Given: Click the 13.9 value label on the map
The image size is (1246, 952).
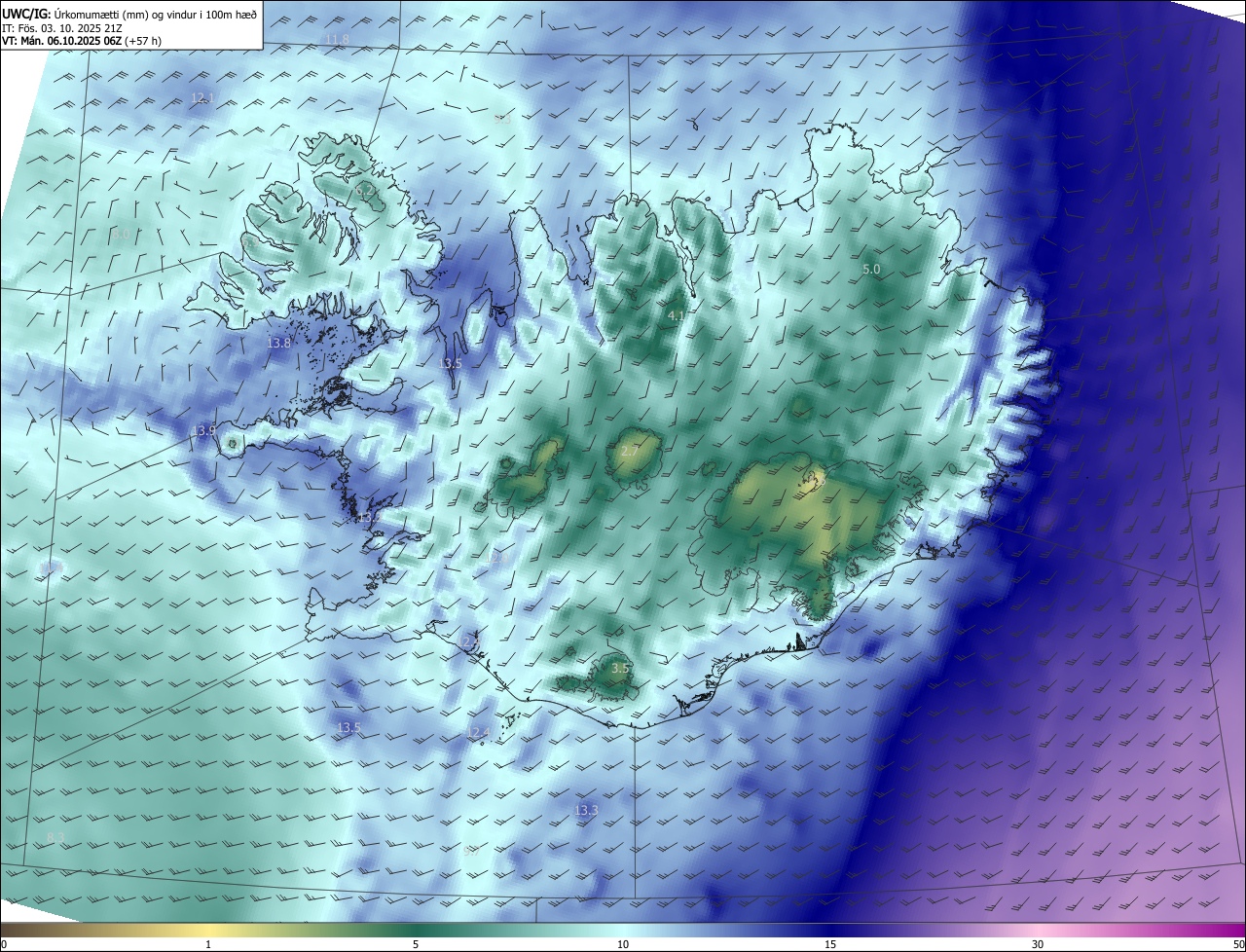Looking at the screenshot, I should (x=203, y=430).
